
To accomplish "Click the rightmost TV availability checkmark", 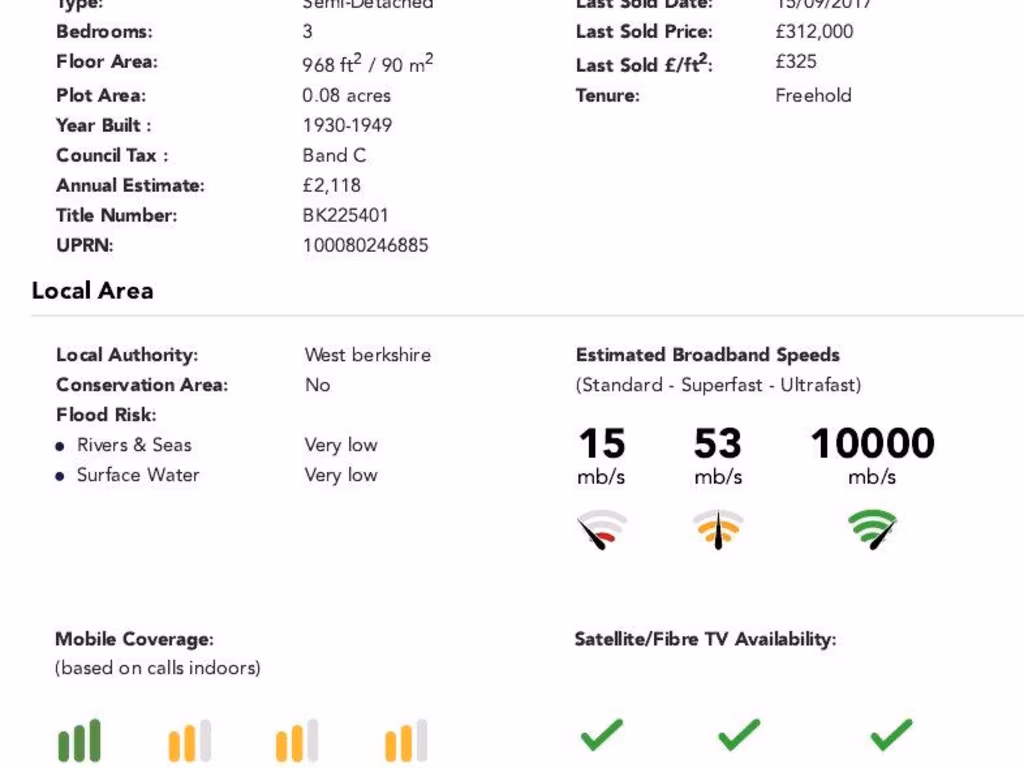I will click(x=890, y=735).
